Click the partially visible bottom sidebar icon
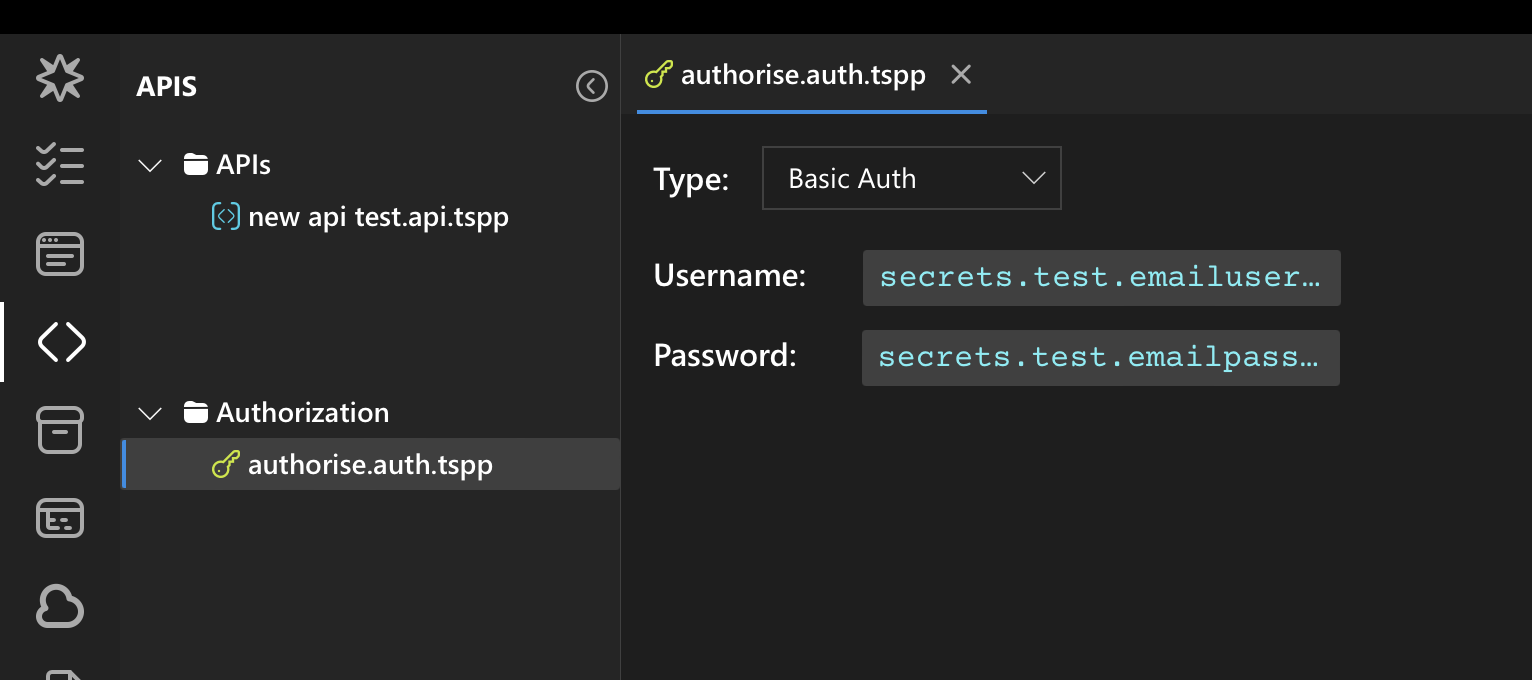1532x680 pixels. pos(60,672)
